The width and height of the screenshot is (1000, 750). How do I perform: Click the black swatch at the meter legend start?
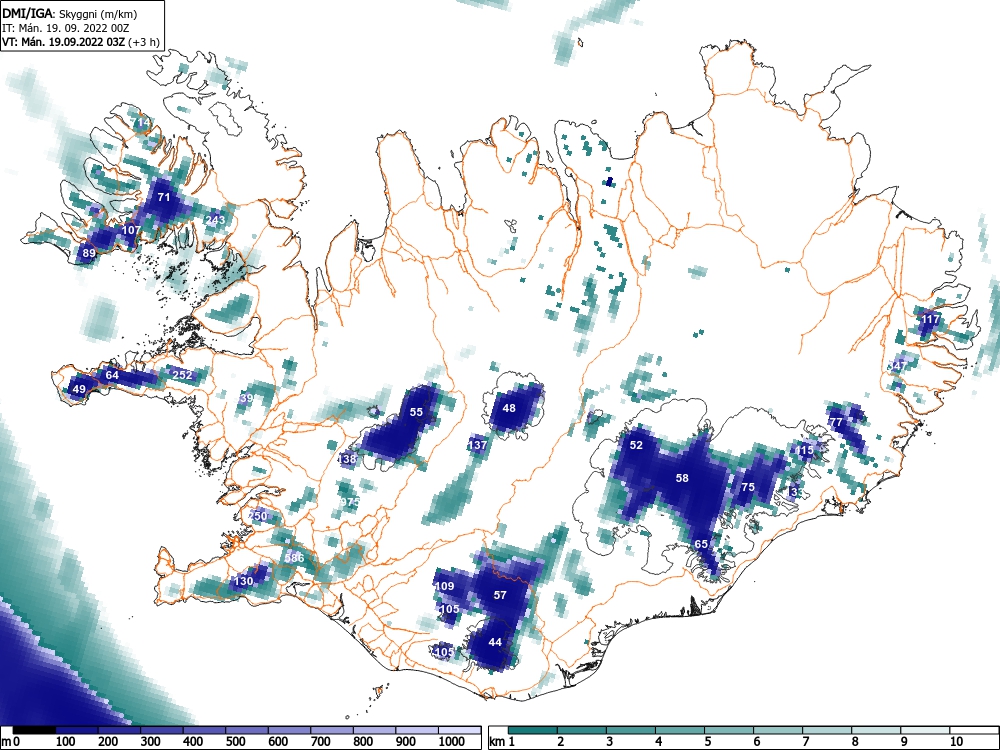(x=34, y=730)
